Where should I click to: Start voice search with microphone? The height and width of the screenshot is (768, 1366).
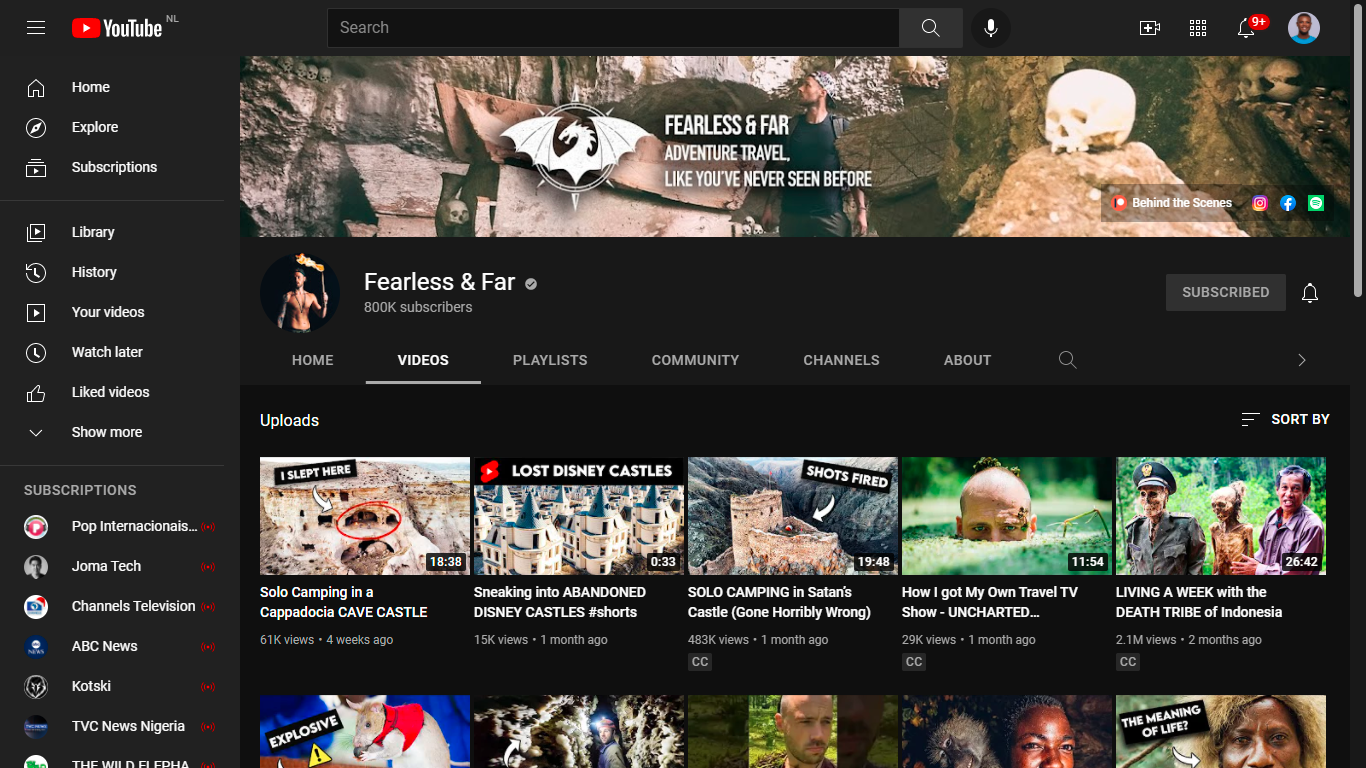(991, 28)
